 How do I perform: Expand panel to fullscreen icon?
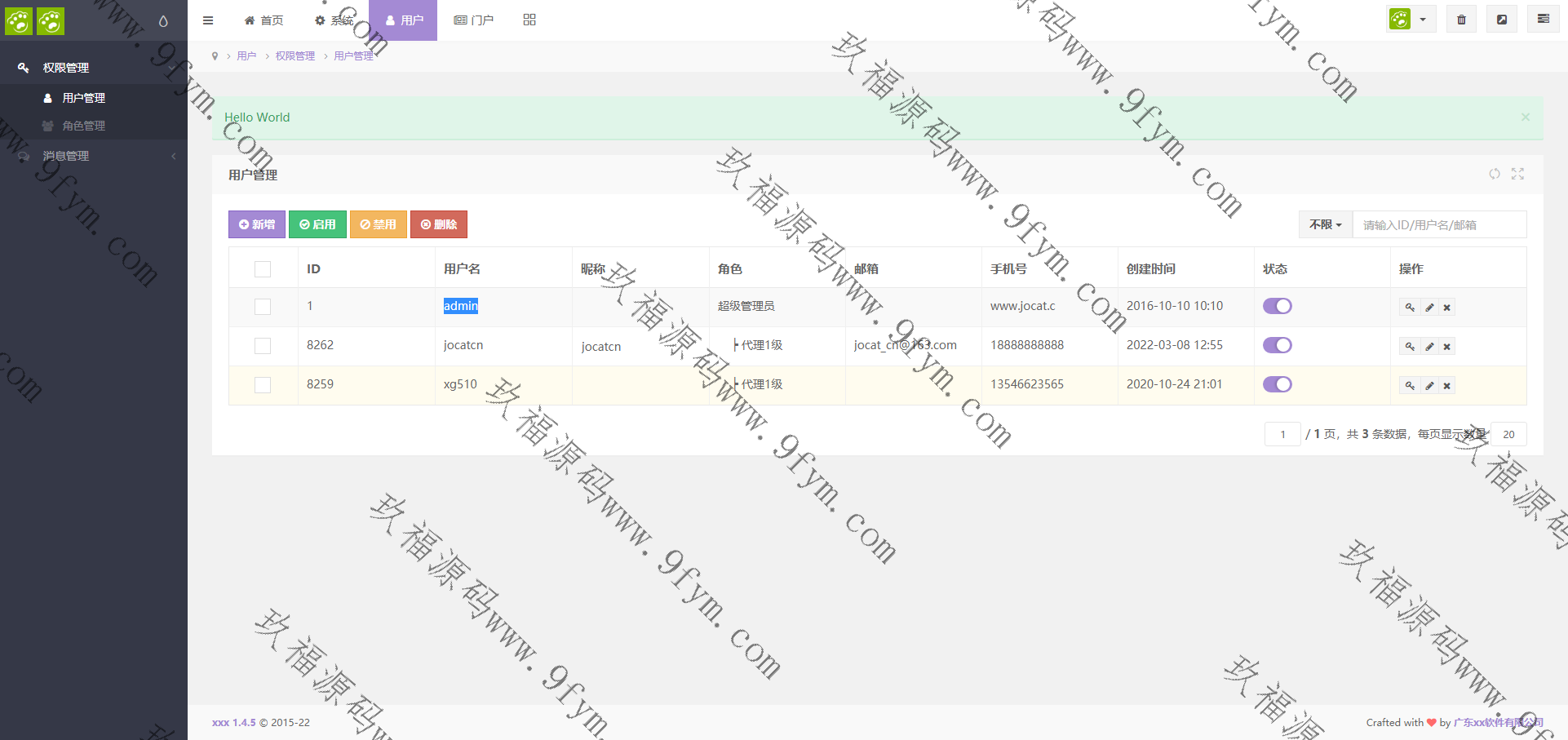point(1517,174)
